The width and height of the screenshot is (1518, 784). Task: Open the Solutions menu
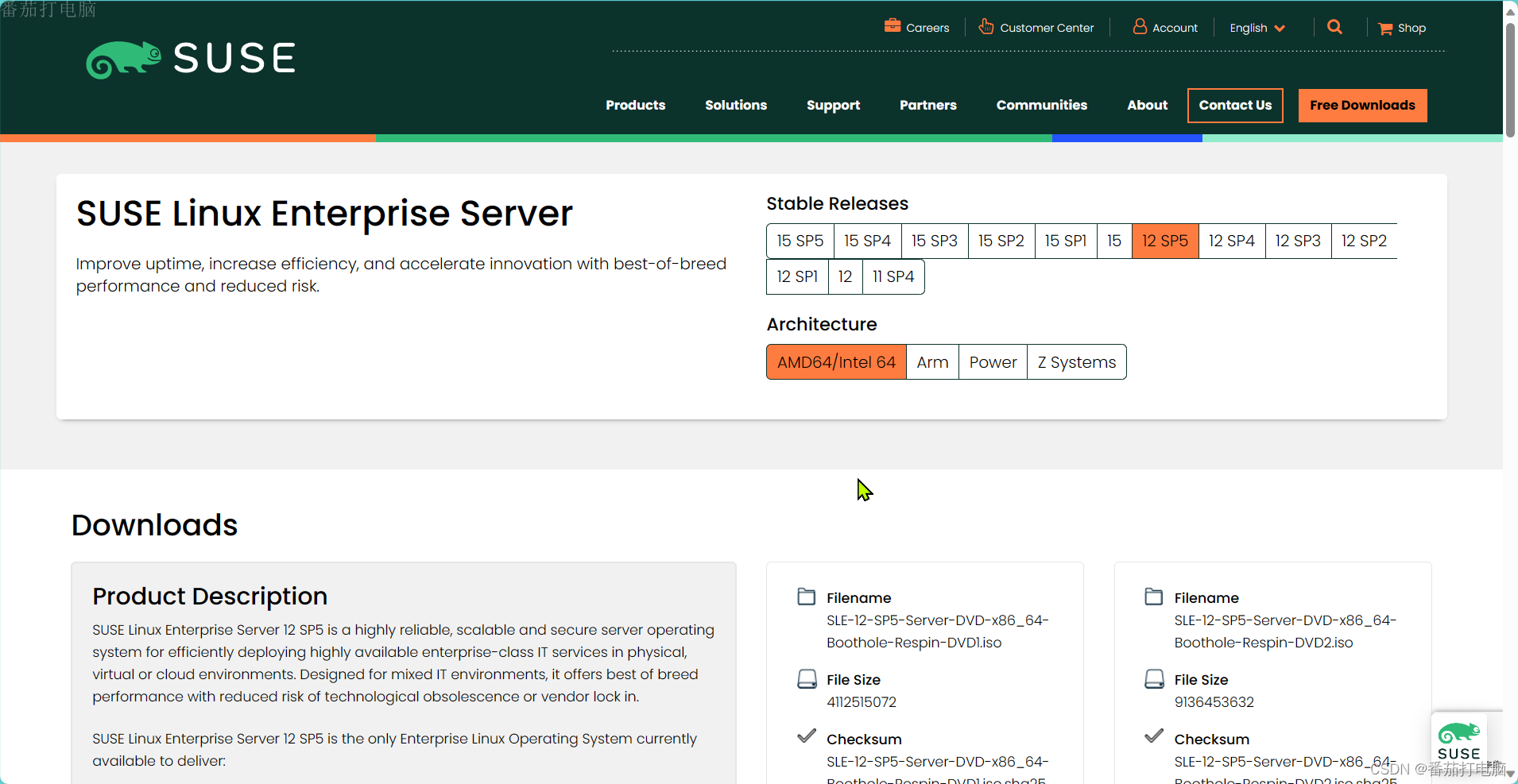(x=735, y=105)
